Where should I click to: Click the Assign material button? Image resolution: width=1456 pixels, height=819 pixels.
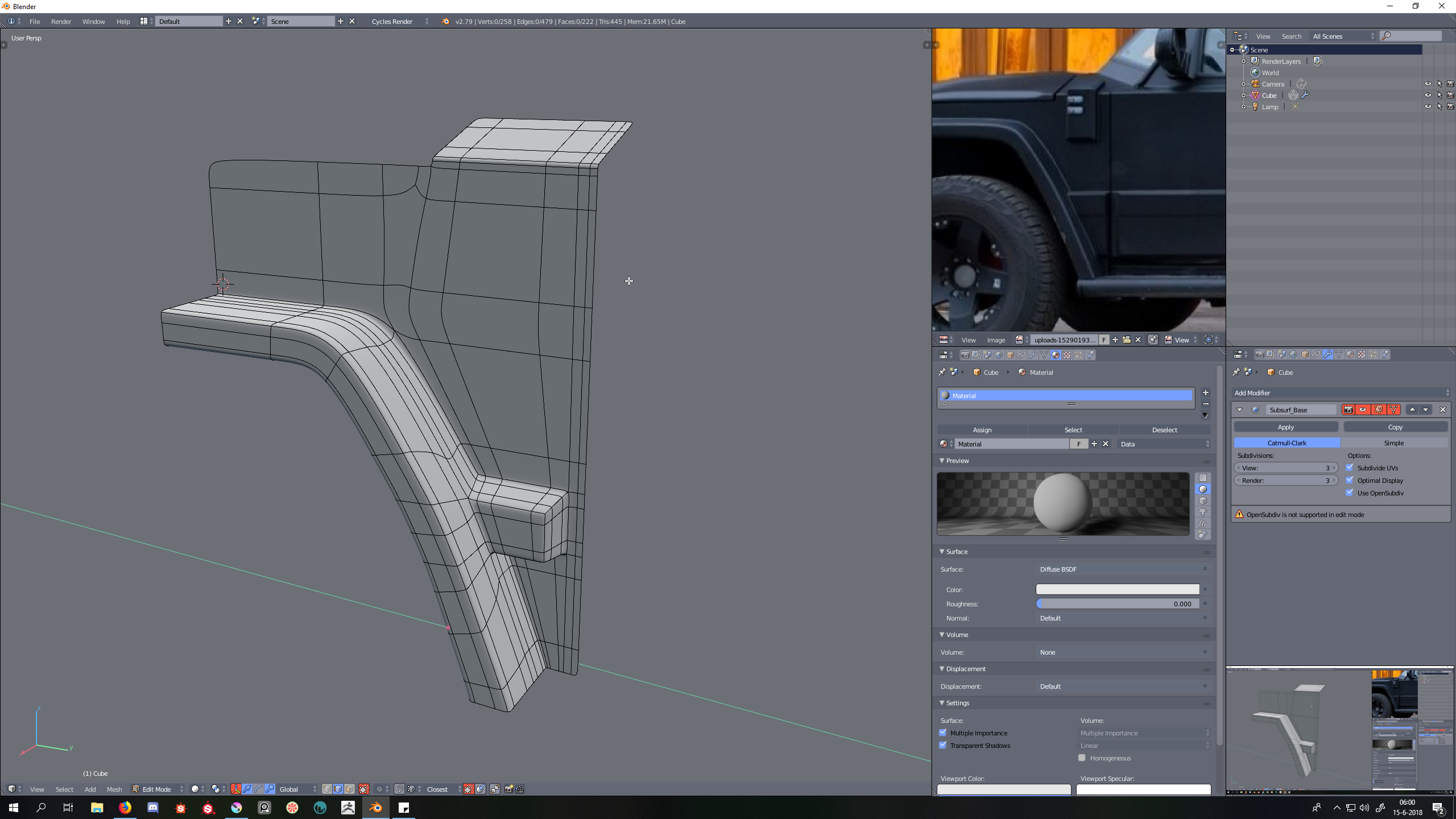click(982, 430)
